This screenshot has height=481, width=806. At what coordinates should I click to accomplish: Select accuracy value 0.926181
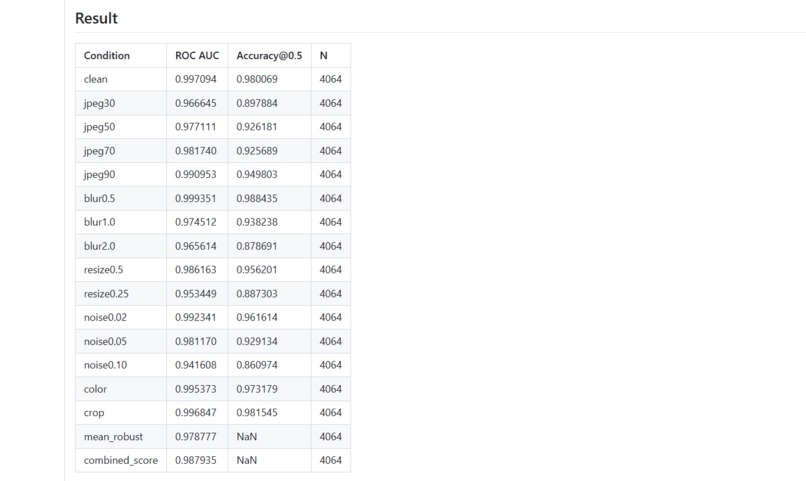point(257,127)
